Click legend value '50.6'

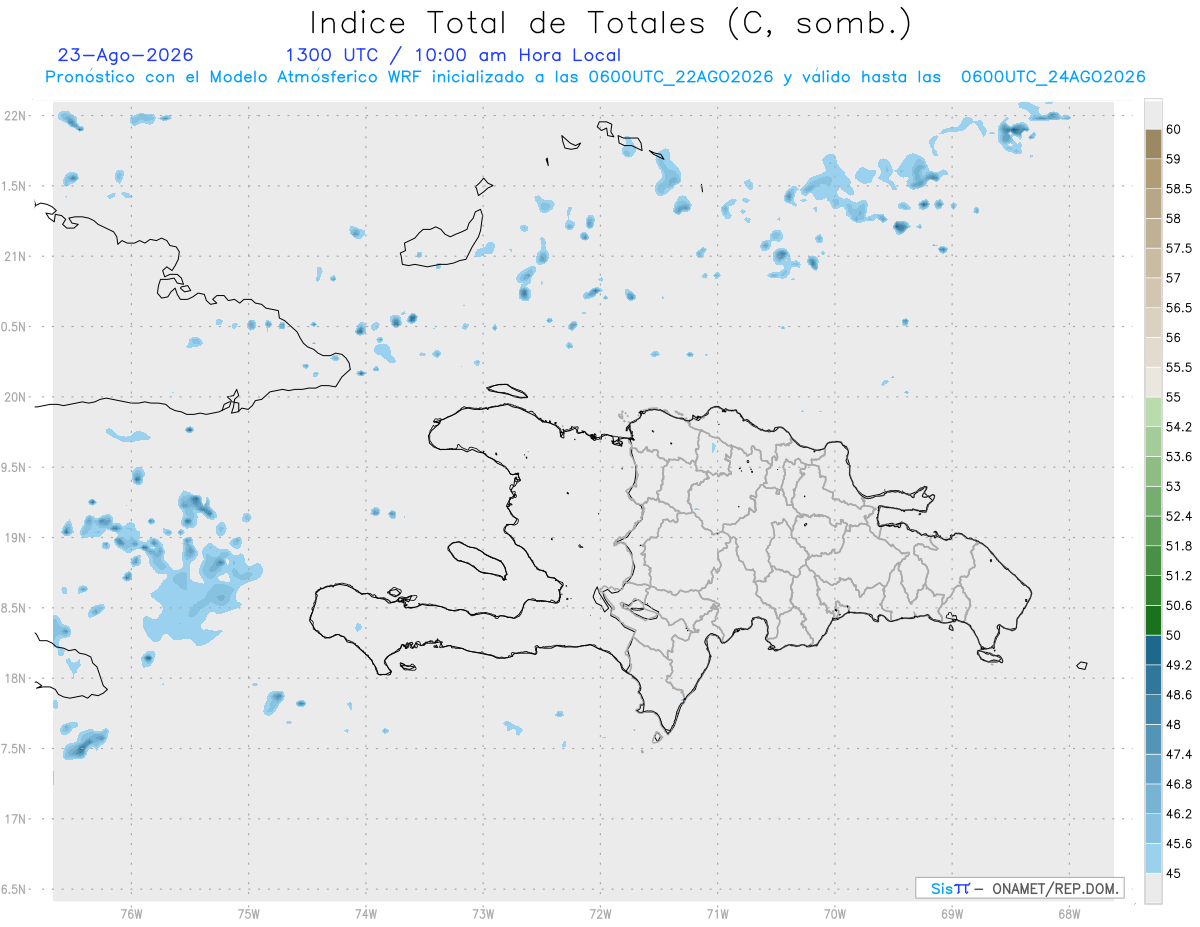click(x=1178, y=606)
